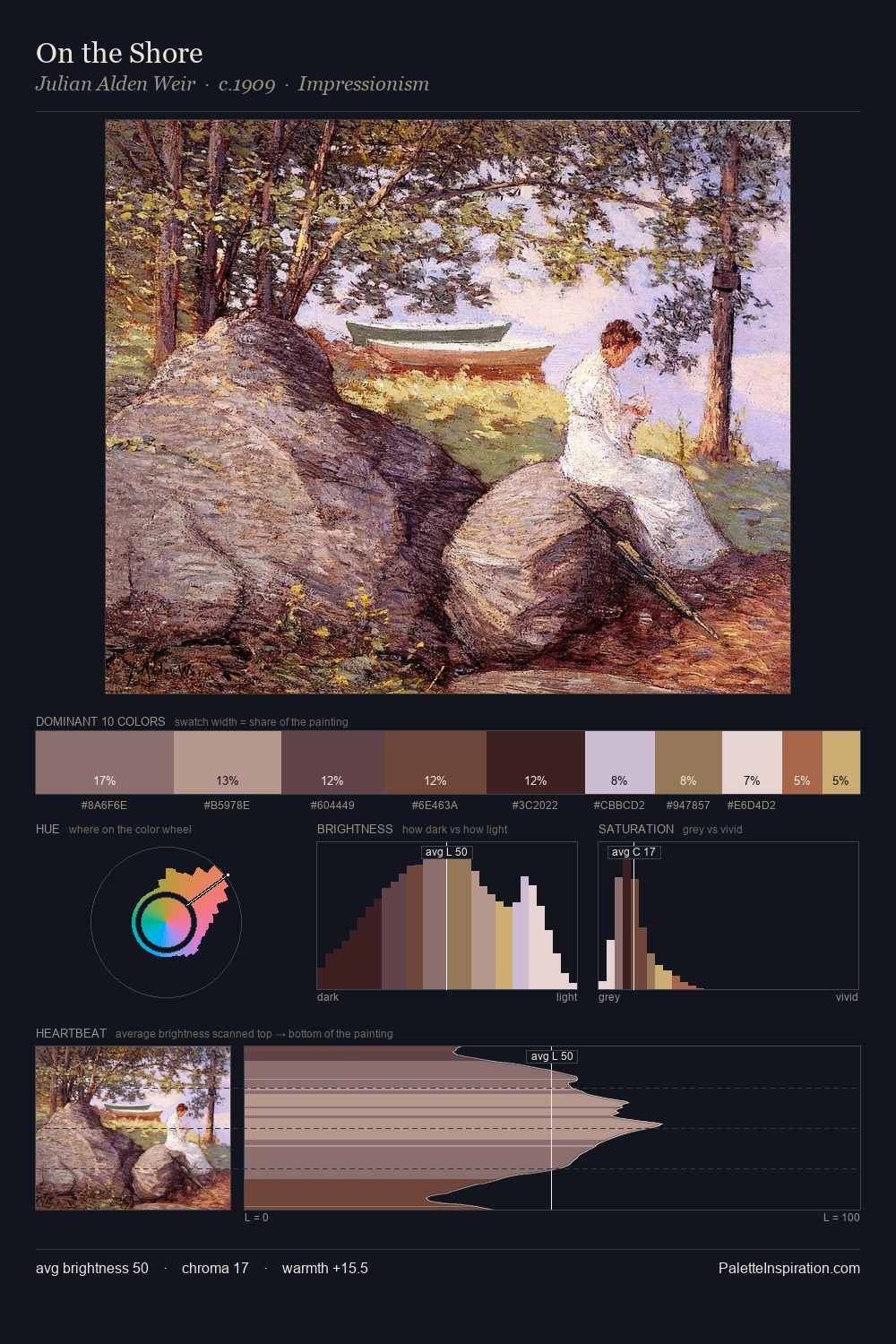Click the avg L 50 label in brightness chart
The height and width of the screenshot is (1344, 896).
[x=446, y=852]
